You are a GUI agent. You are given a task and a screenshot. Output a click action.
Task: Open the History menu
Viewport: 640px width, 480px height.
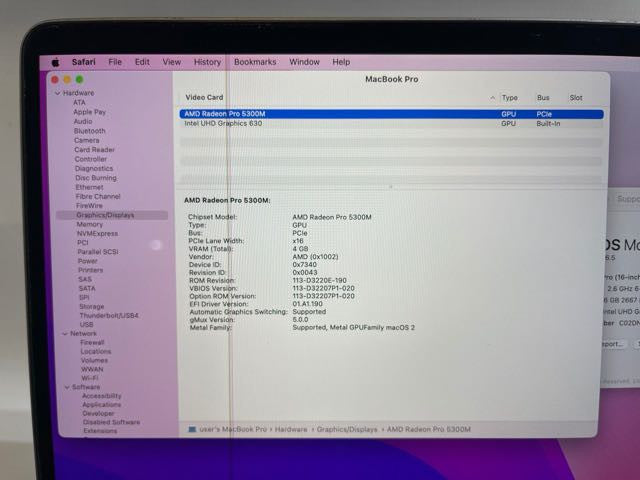pyautogui.click(x=207, y=62)
